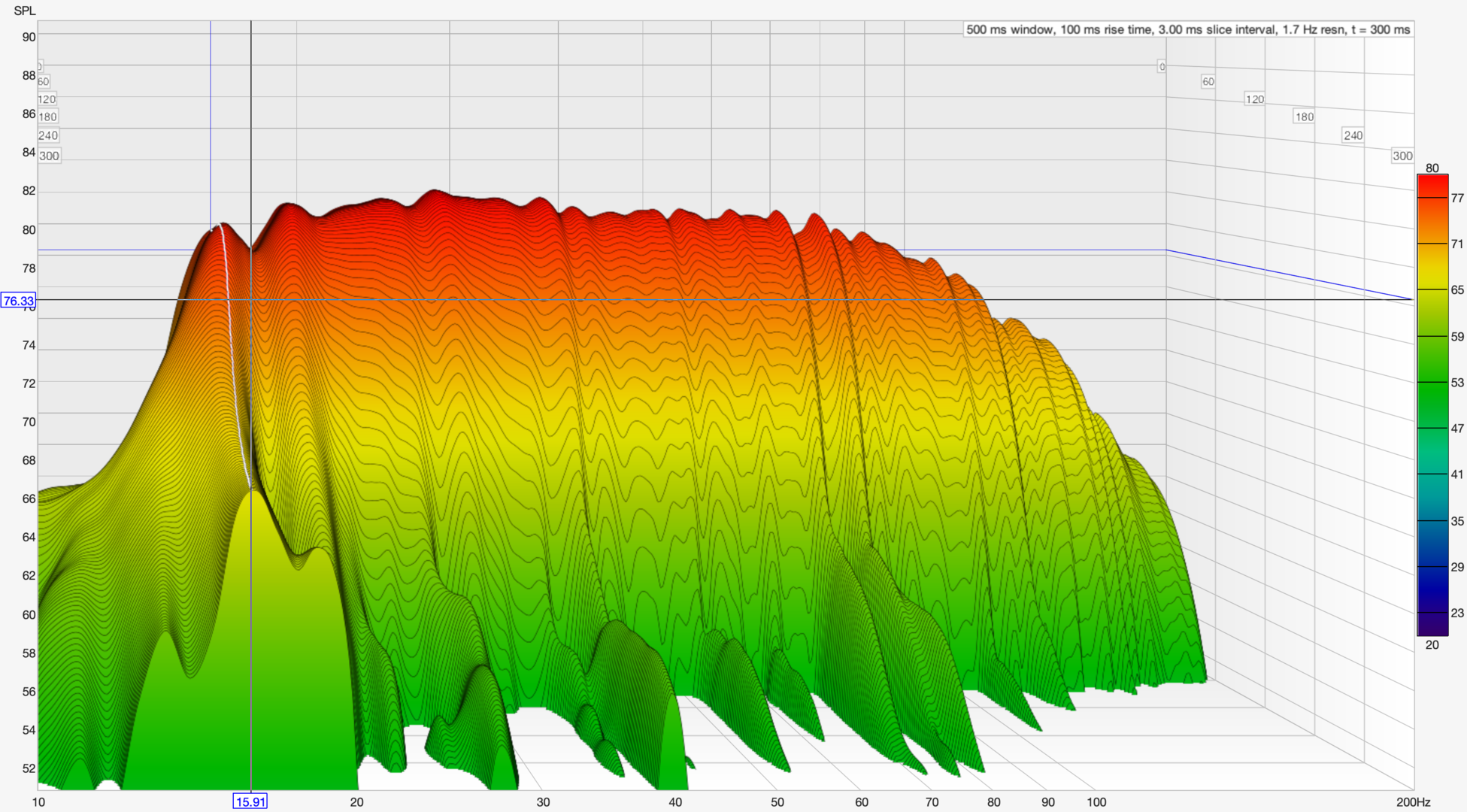
Task: Click the 300 time label on left side
Action: (49, 156)
